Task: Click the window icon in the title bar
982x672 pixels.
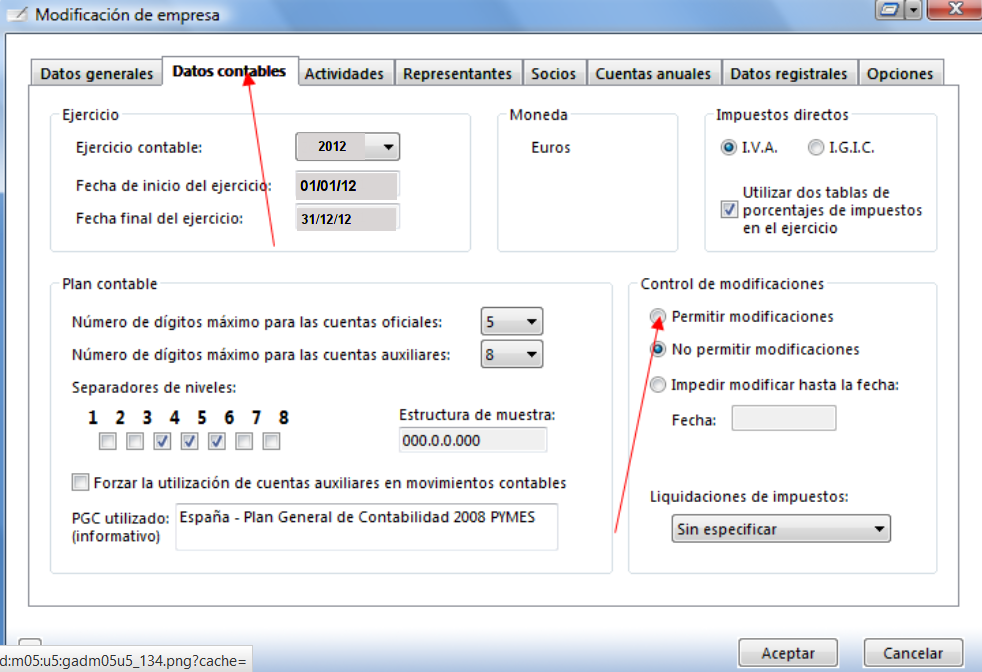Action: [17, 14]
